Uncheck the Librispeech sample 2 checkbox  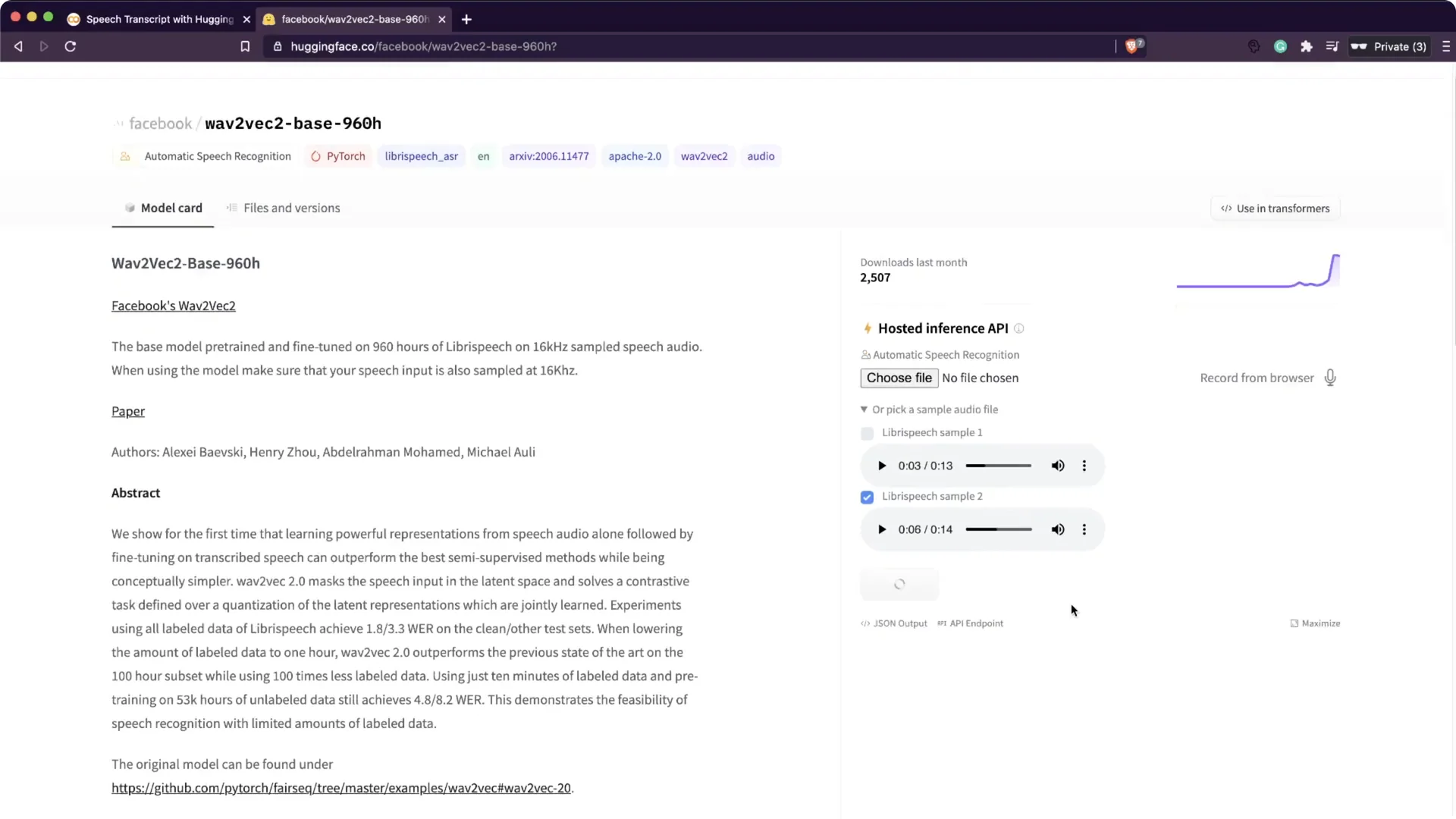[867, 497]
